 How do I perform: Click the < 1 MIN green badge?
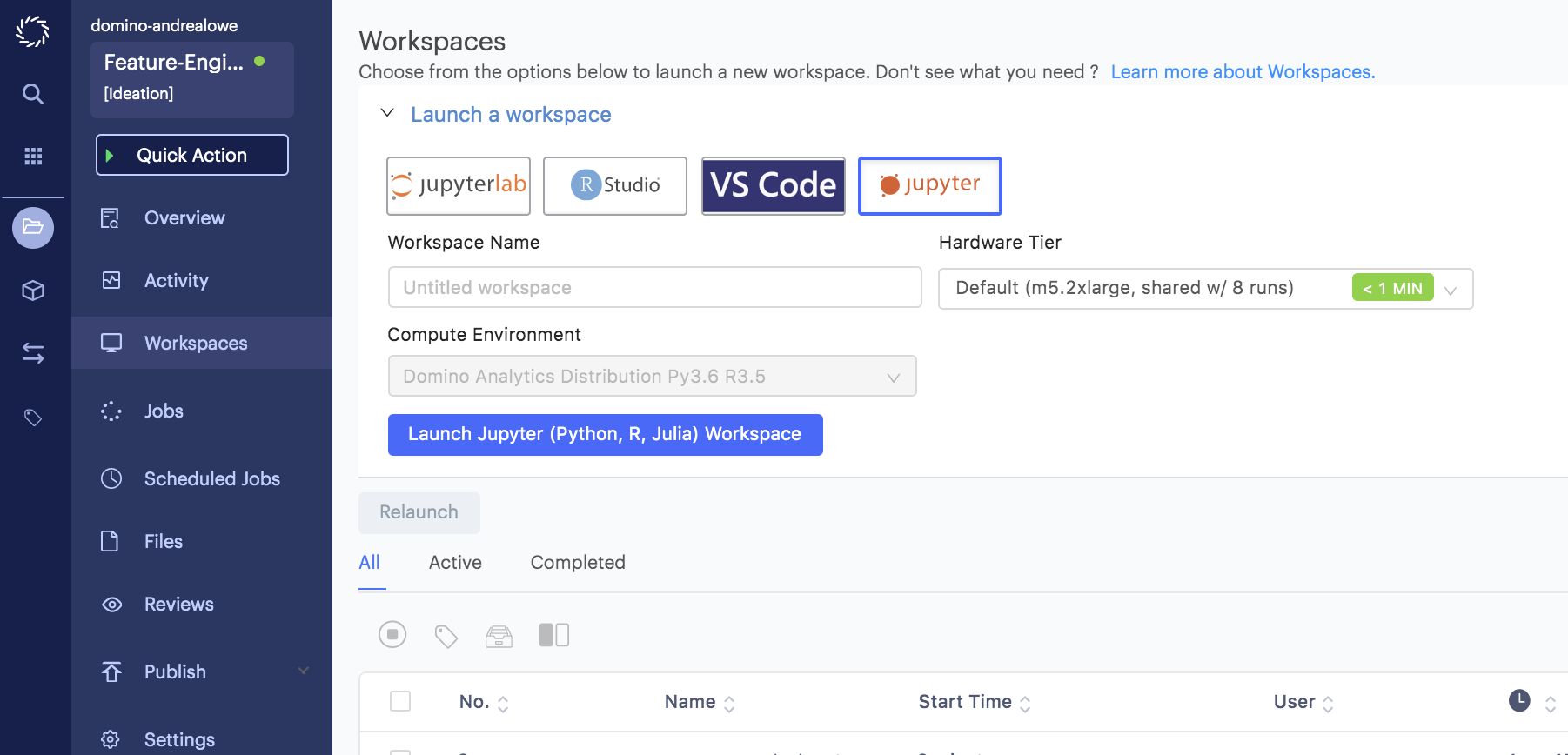(1392, 288)
